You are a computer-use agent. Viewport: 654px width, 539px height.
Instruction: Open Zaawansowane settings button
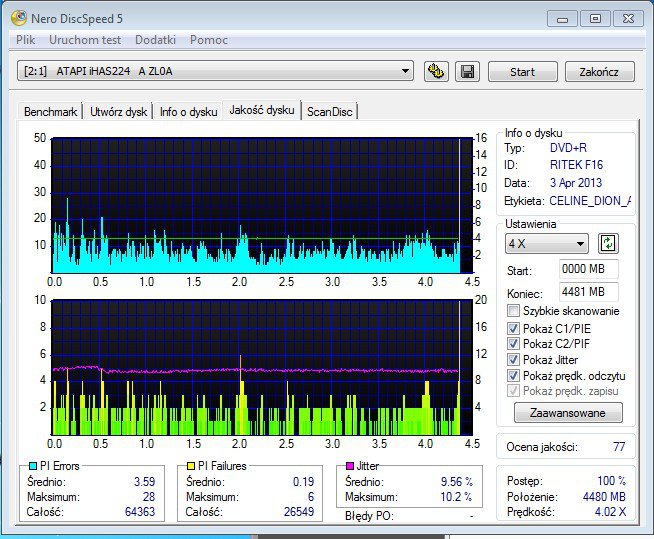point(568,413)
